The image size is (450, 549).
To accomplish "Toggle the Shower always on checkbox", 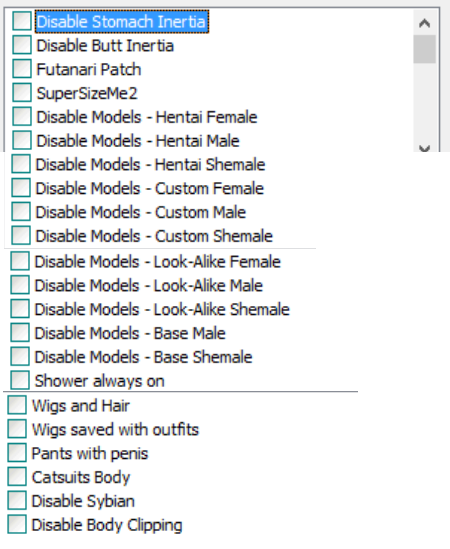I will tap(20, 380).
